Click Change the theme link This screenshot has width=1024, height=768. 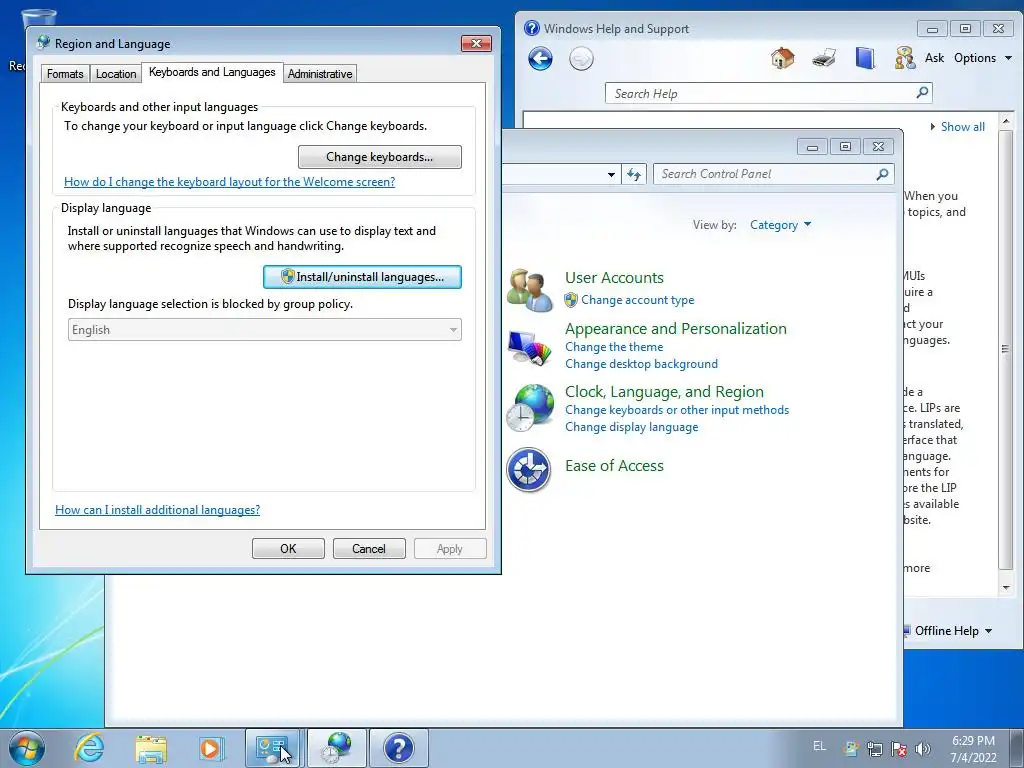[614, 347]
